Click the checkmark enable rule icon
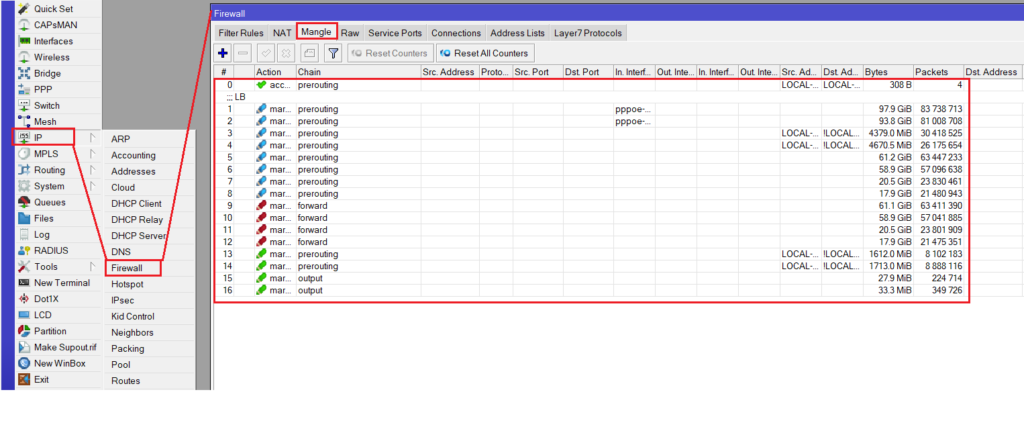 pos(267,53)
